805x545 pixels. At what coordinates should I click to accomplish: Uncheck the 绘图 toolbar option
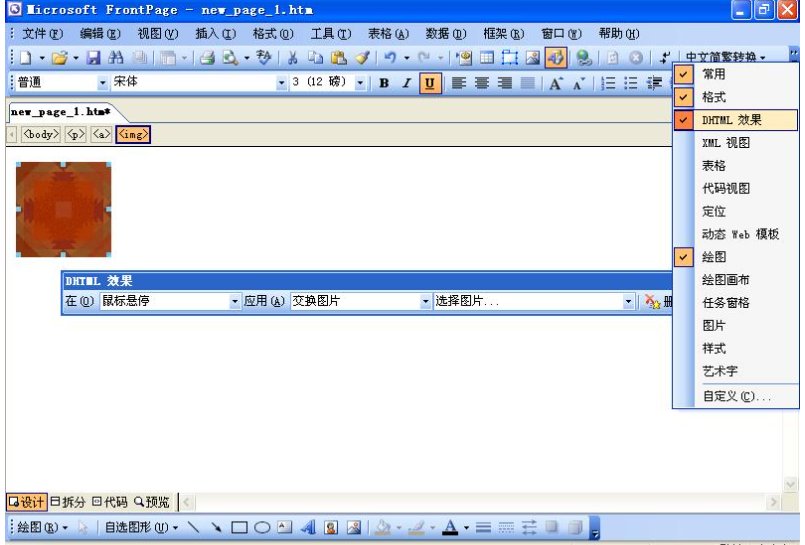tap(736, 257)
